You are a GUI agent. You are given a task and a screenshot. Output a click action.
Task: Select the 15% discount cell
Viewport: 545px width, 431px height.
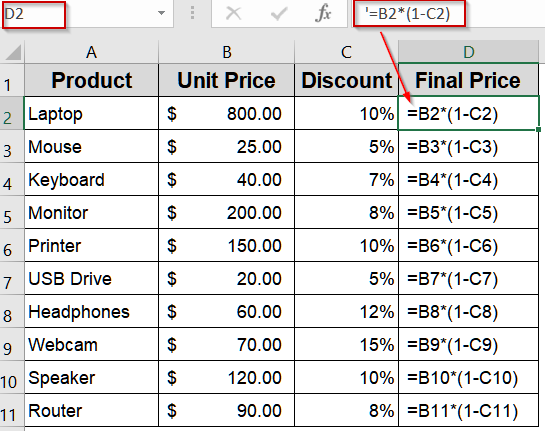tap(346, 344)
